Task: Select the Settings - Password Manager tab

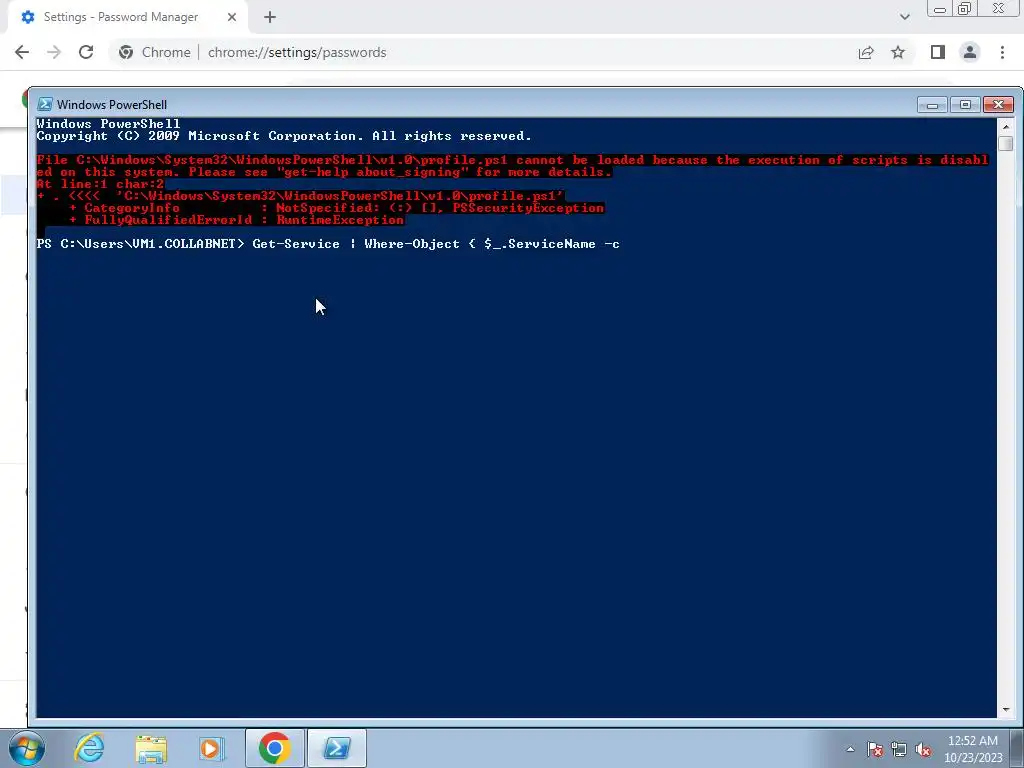Action: 129,18
